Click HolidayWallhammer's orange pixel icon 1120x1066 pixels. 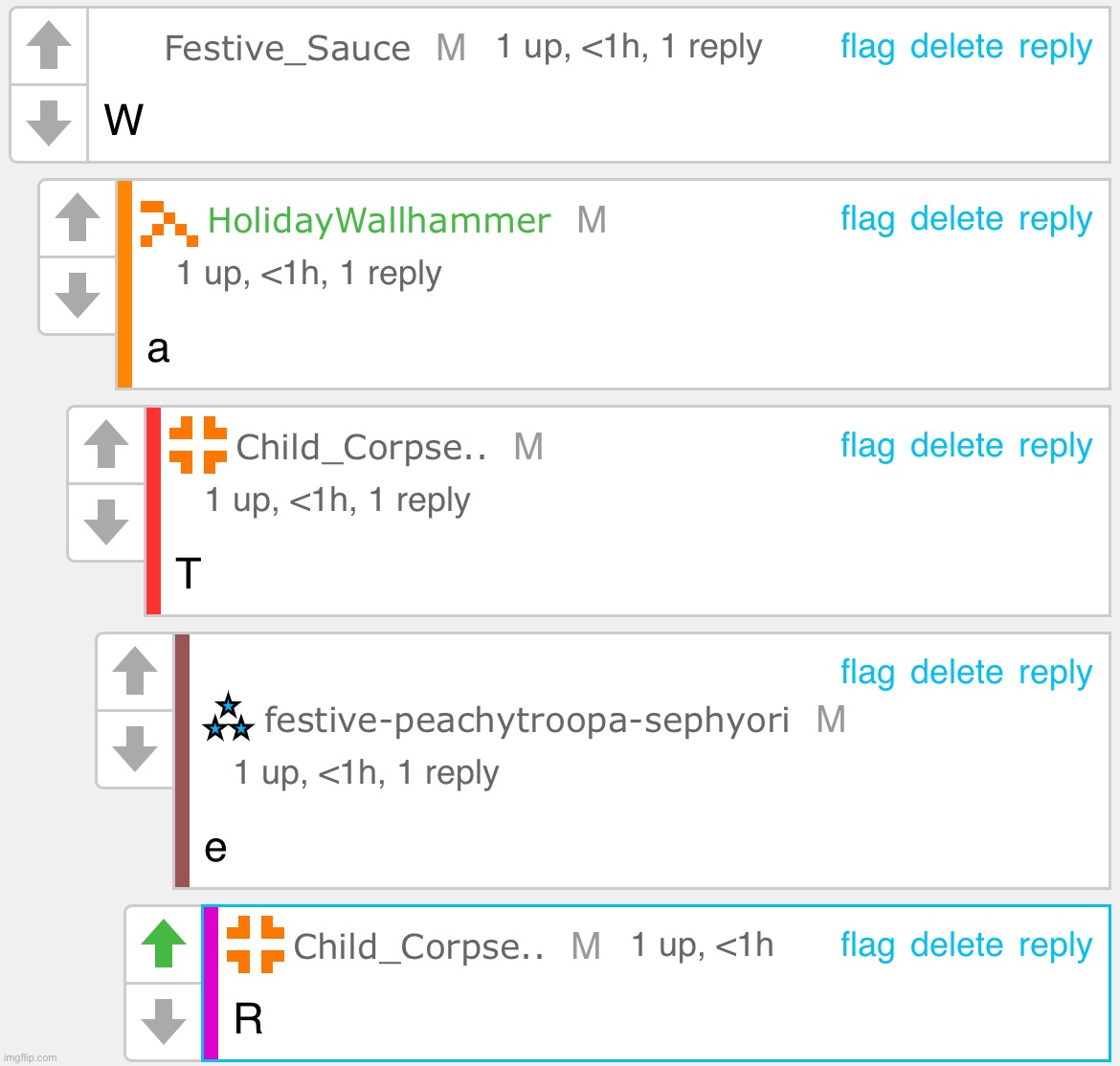(x=168, y=223)
